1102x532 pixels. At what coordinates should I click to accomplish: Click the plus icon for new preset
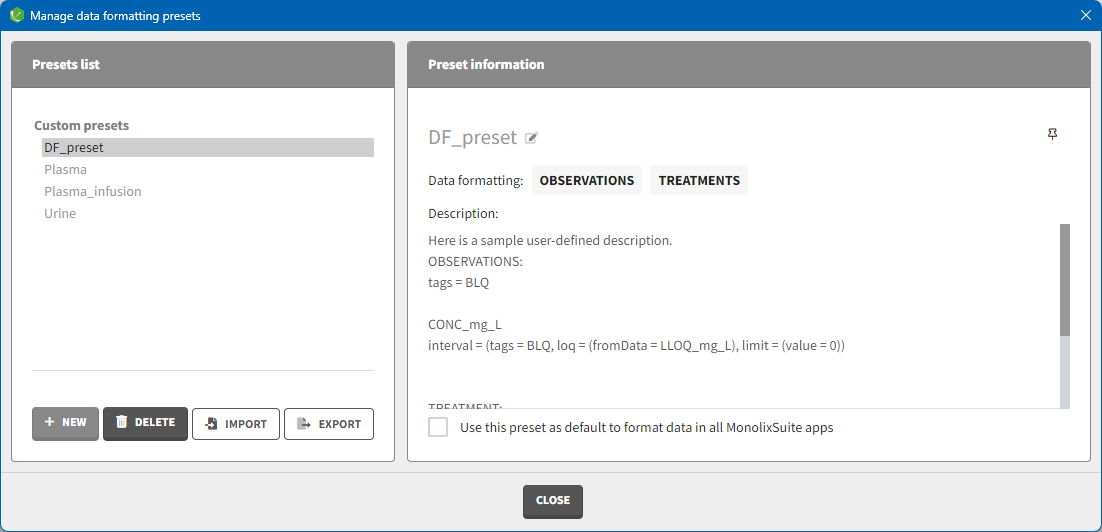click(49, 423)
